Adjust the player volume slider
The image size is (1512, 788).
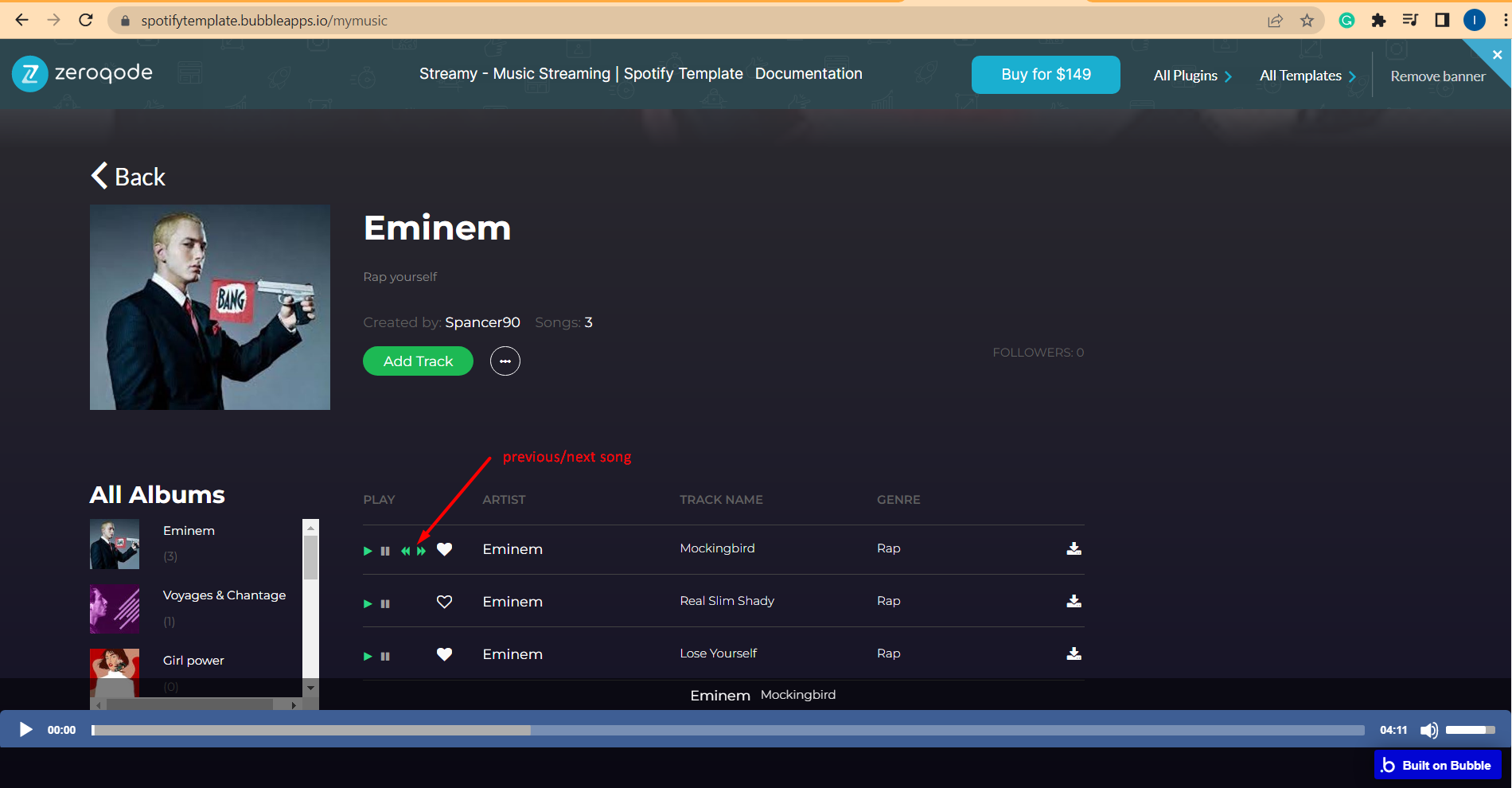click(x=1471, y=730)
